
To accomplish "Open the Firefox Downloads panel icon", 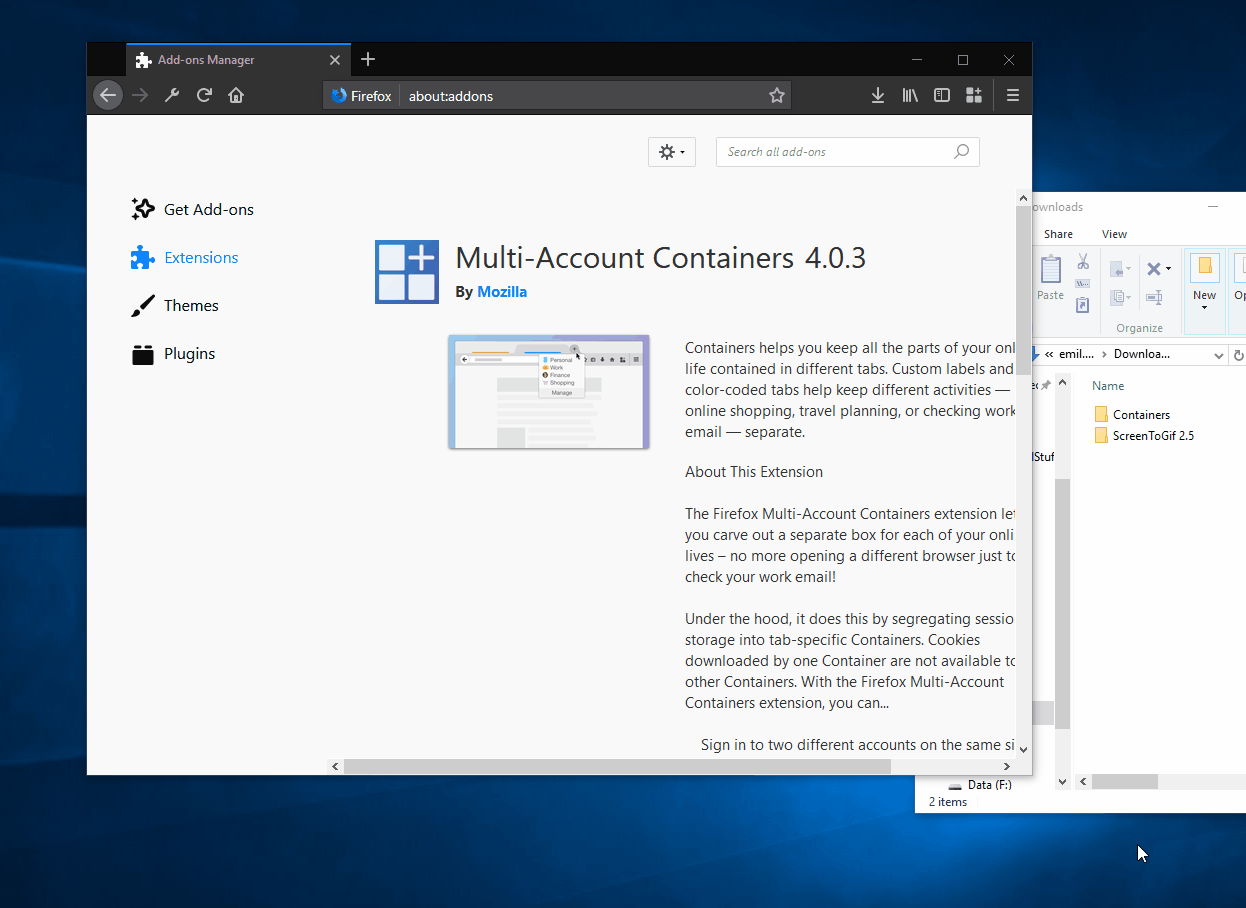I will pyautogui.click(x=877, y=95).
